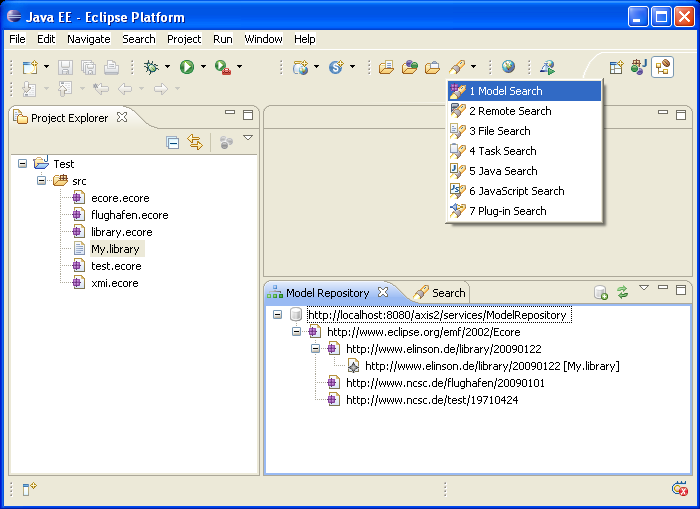The height and width of the screenshot is (509, 700).
Task: Click the New Dynamic Web Project globe icon
Action: [300, 67]
